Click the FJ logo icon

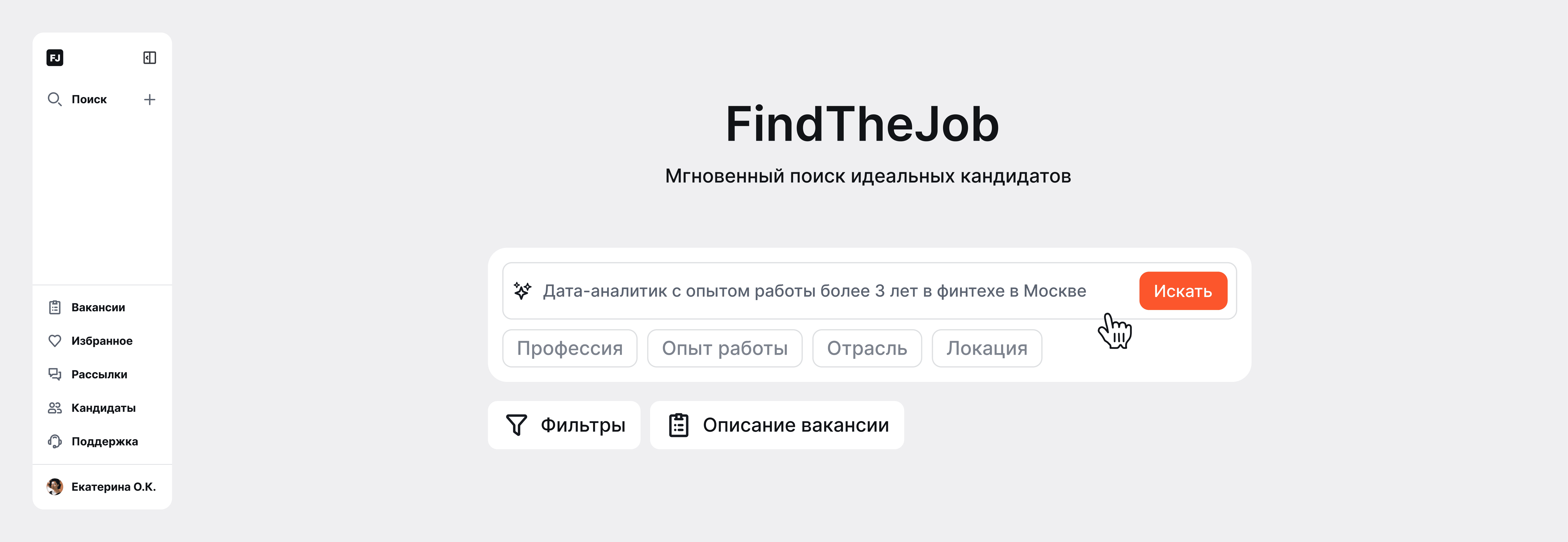coord(55,57)
